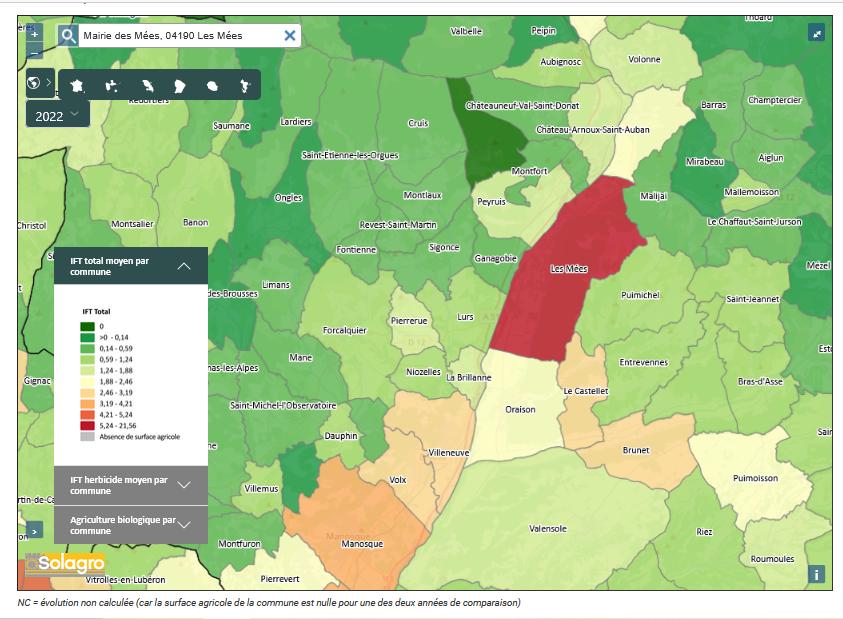
Task: Select the Mayotte map shortcut
Action: [x=244, y=86]
